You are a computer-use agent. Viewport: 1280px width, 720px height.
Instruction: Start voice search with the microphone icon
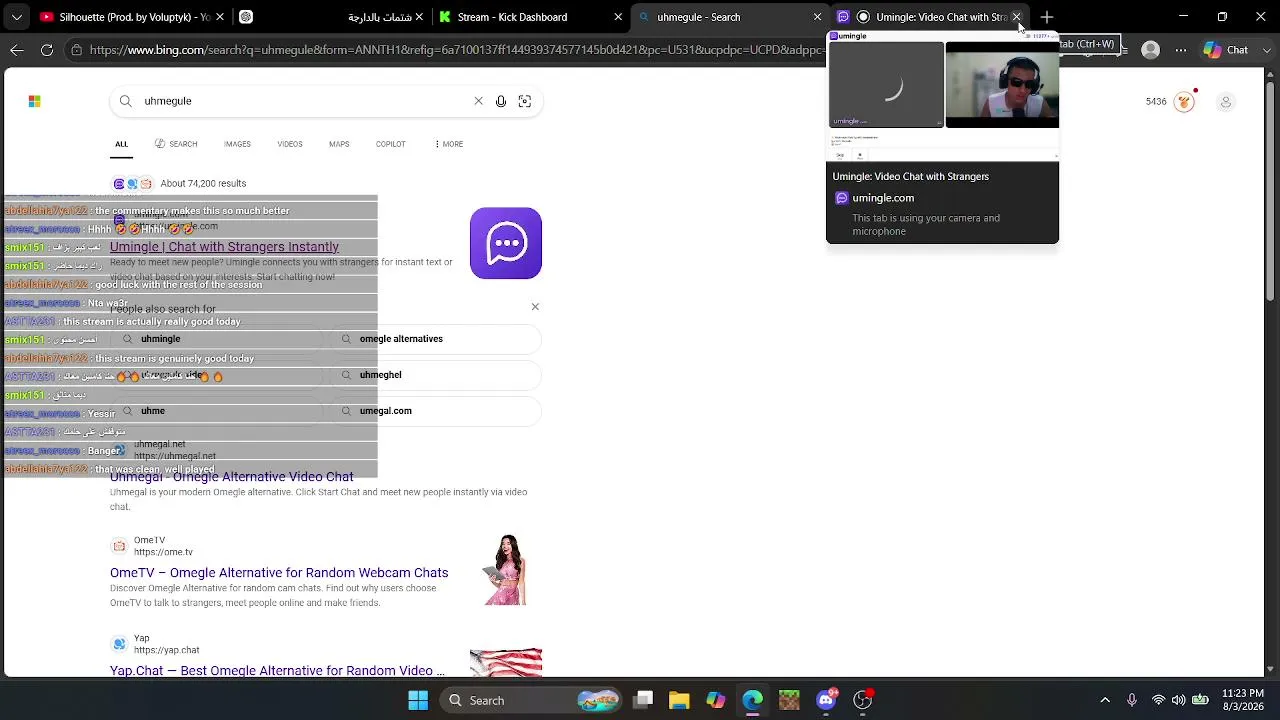[501, 101]
